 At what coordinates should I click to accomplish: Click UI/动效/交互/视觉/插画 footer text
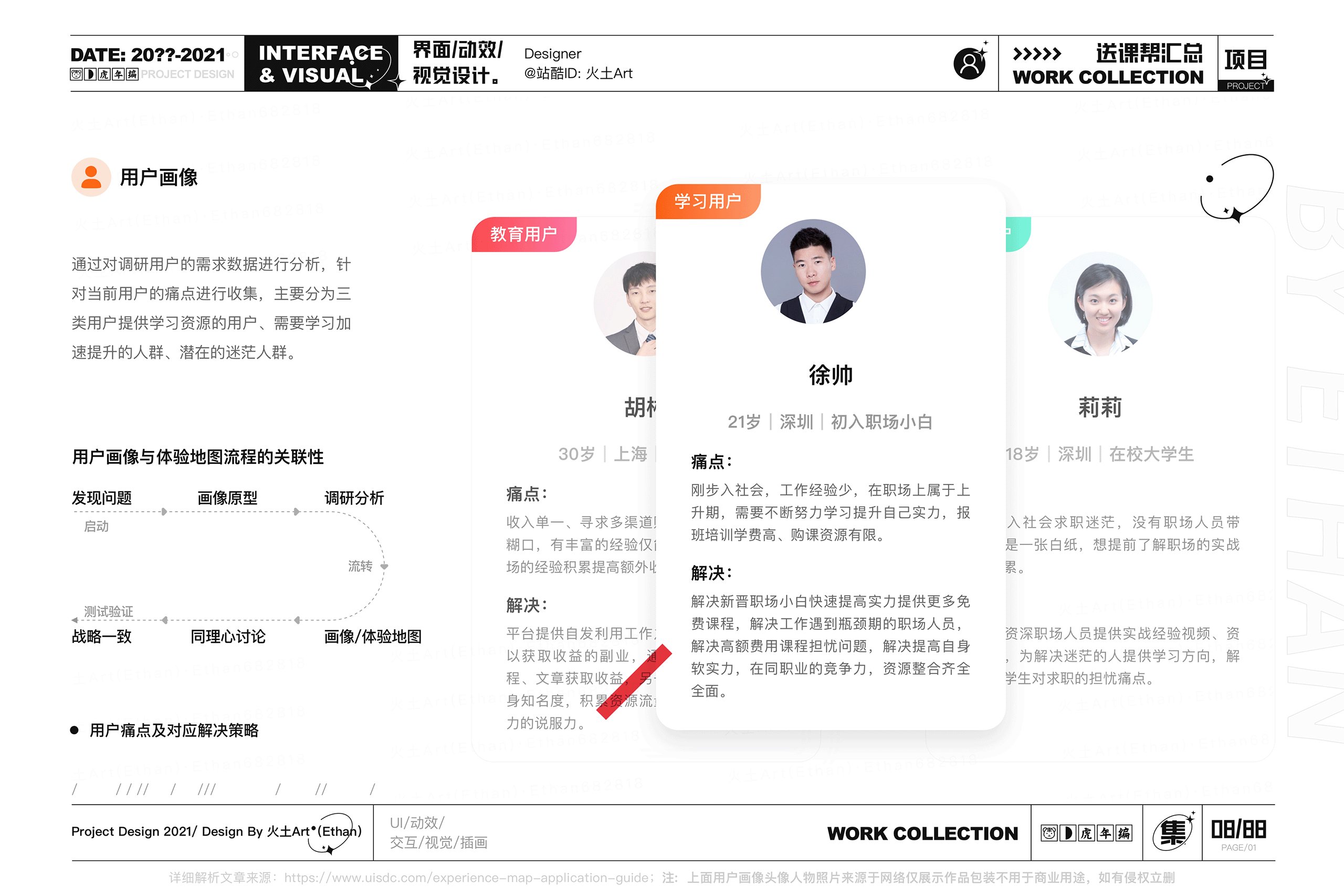pos(439,832)
